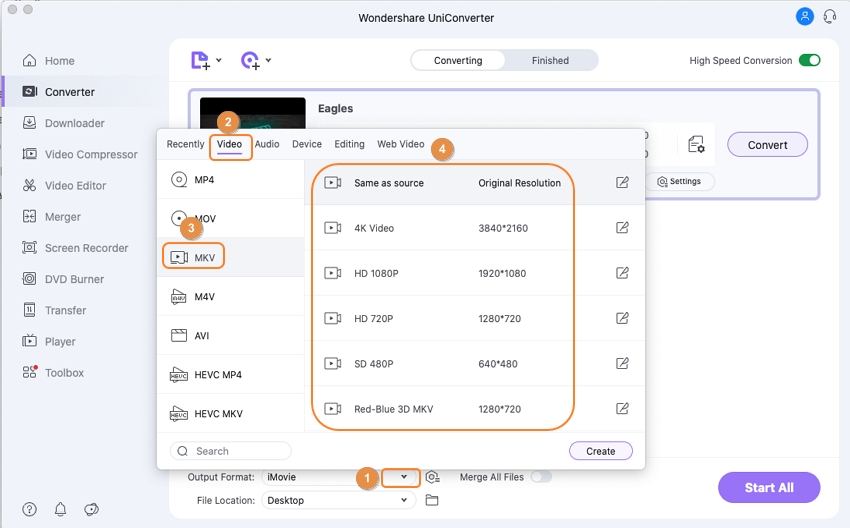This screenshot has width=850, height=528.
Task: Click the Create button
Action: pyautogui.click(x=601, y=451)
